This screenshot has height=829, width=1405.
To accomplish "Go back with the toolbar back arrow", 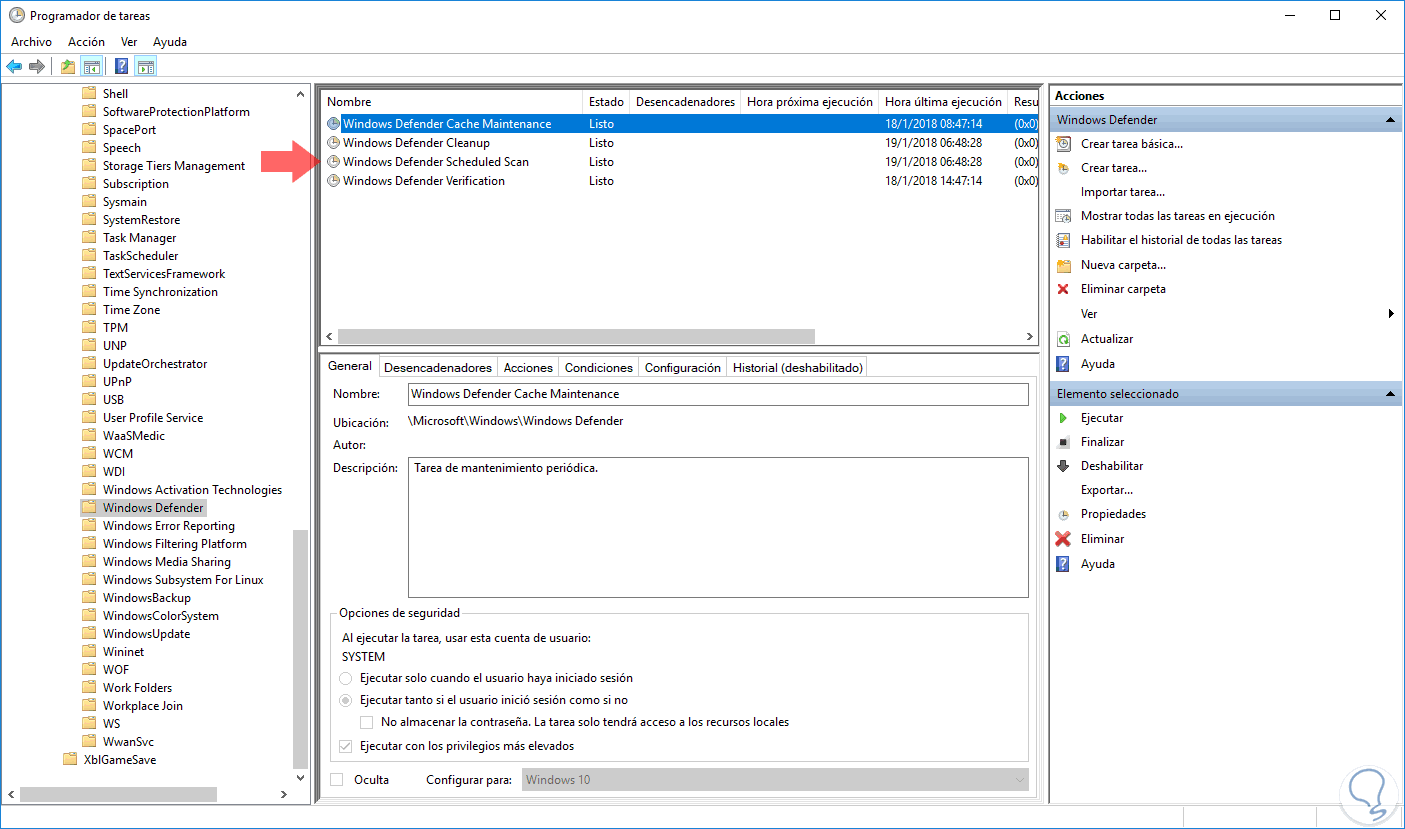I will (14, 67).
